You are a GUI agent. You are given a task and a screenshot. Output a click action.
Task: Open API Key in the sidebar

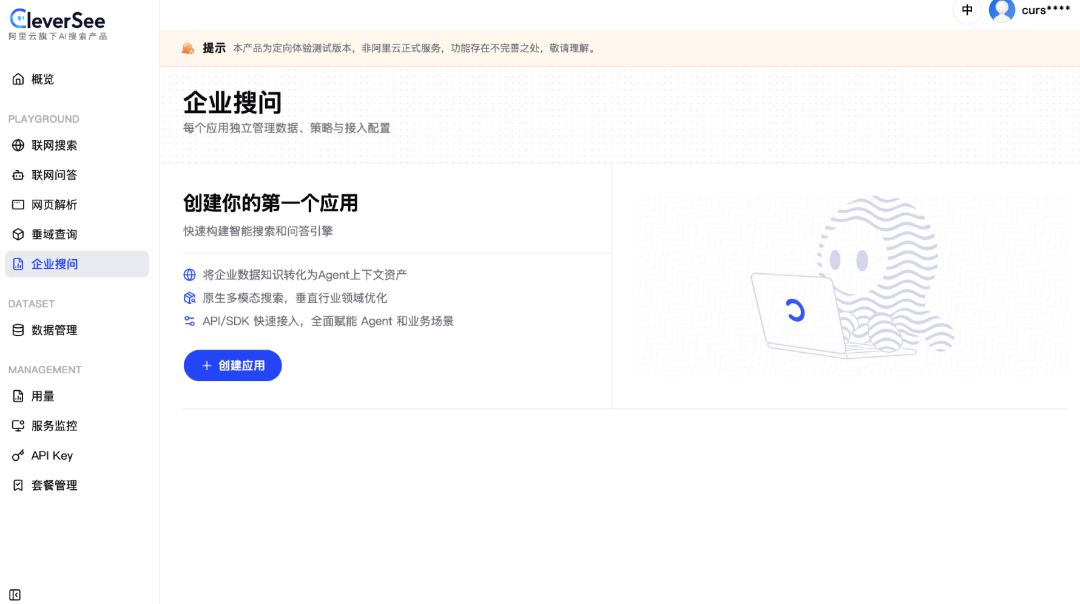tap(76, 455)
